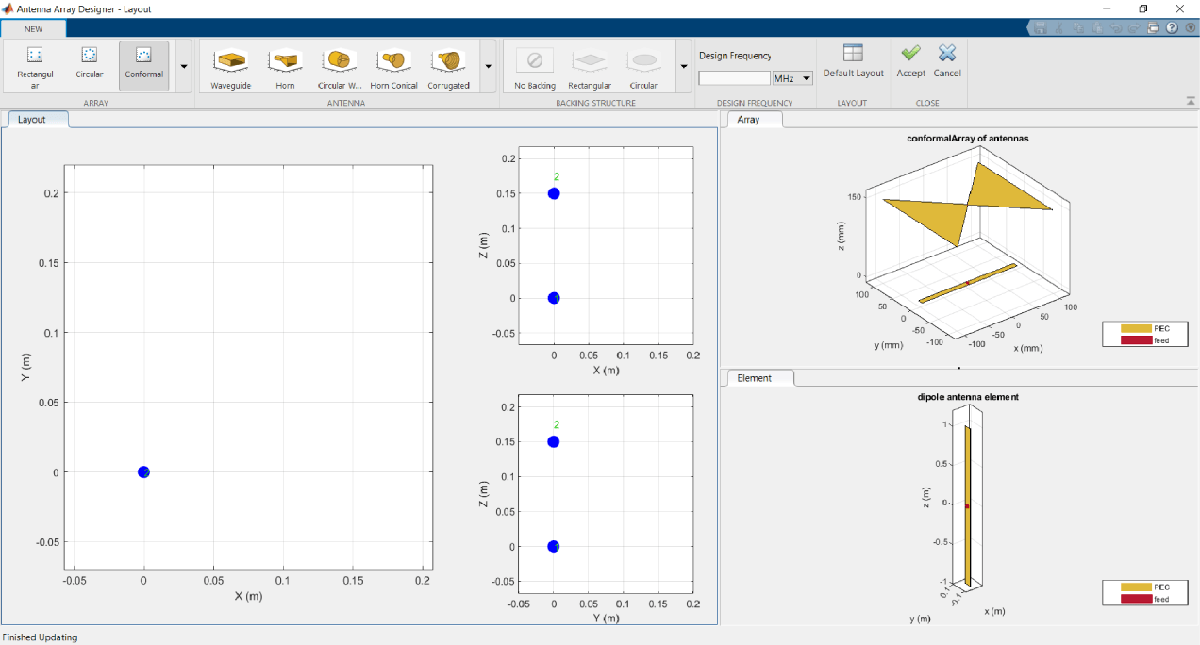This screenshot has height=645, width=1200.
Task: Click the PEC legend entry in Array view
Action: click(1145, 328)
